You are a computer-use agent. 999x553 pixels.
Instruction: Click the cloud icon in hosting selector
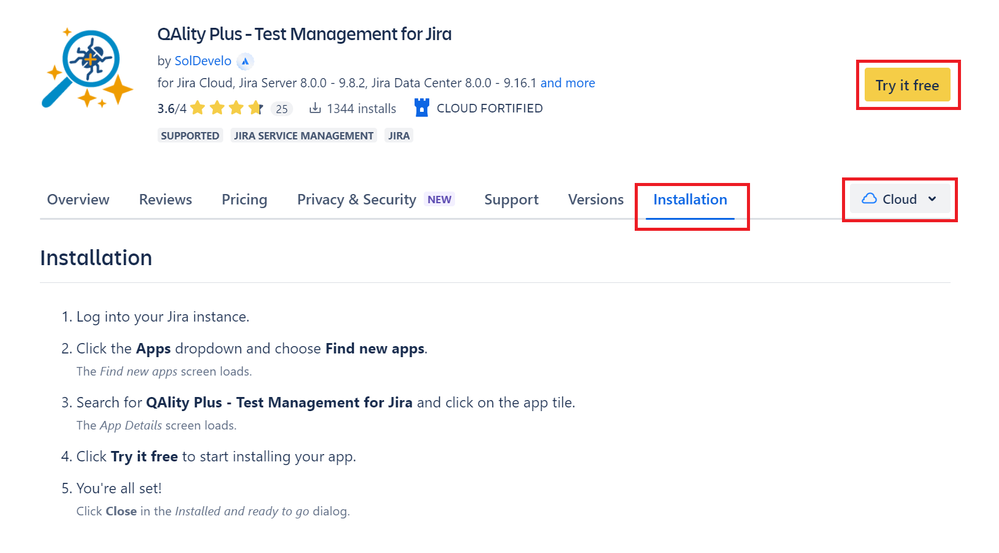pyautogui.click(x=869, y=199)
